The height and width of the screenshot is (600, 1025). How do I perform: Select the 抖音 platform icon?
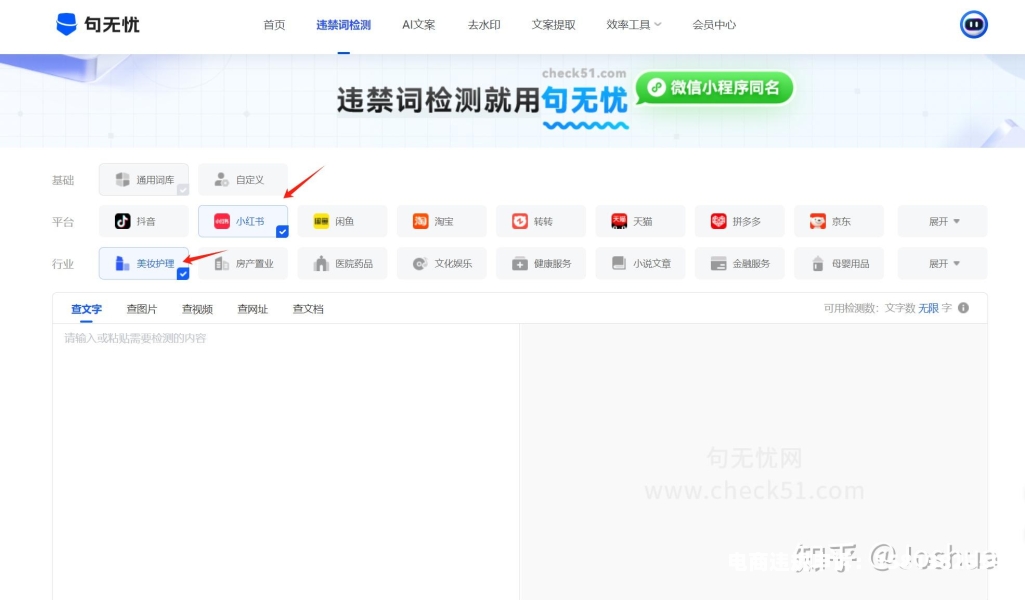123,221
